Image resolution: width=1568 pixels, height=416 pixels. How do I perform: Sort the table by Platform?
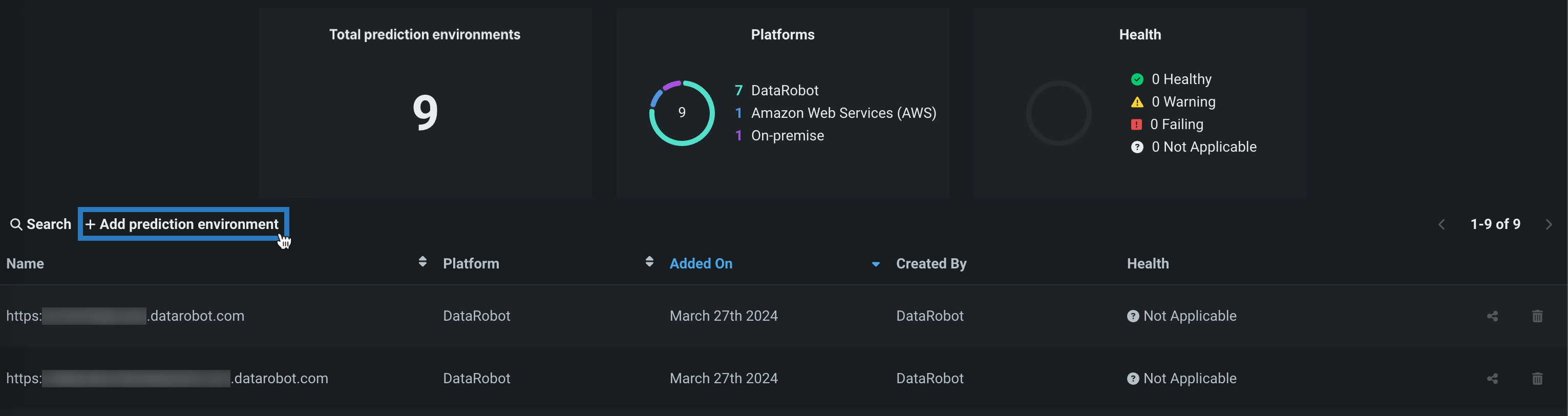[x=649, y=262]
